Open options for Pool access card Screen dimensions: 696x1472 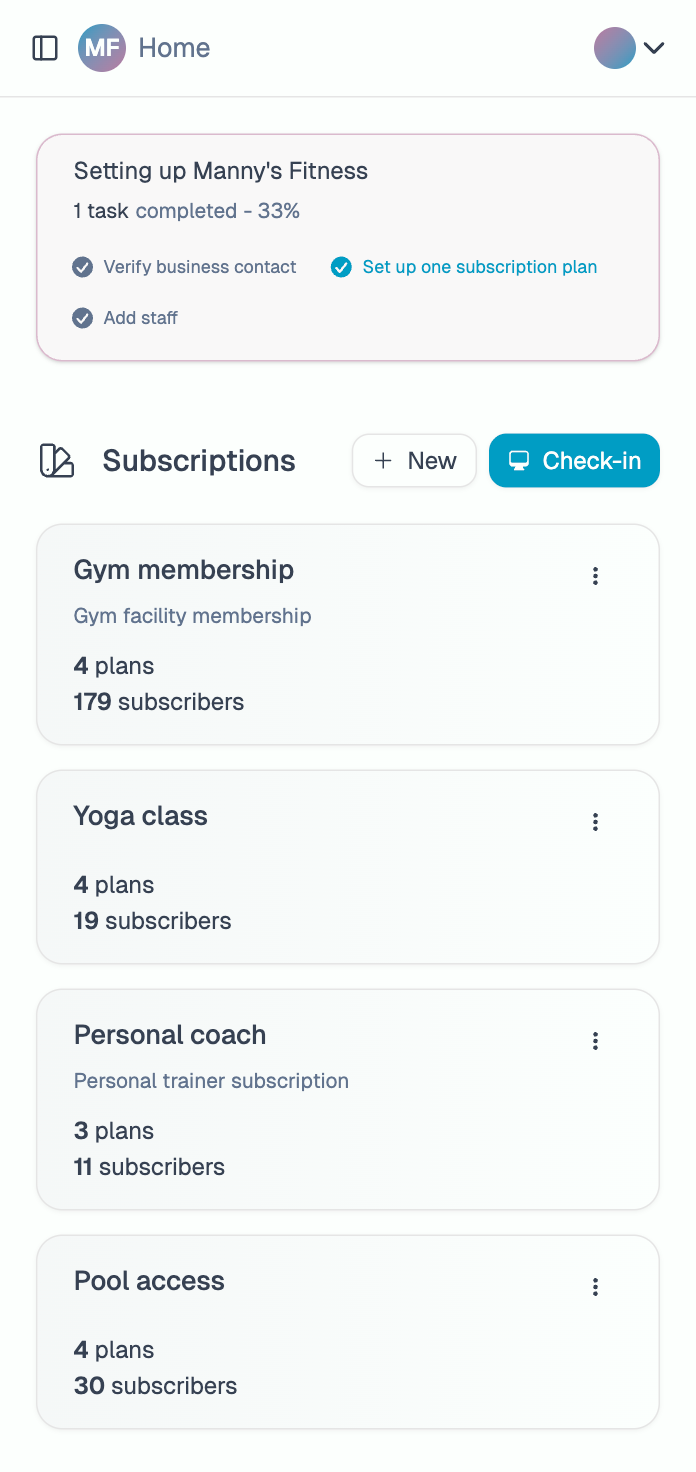coord(595,1286)
